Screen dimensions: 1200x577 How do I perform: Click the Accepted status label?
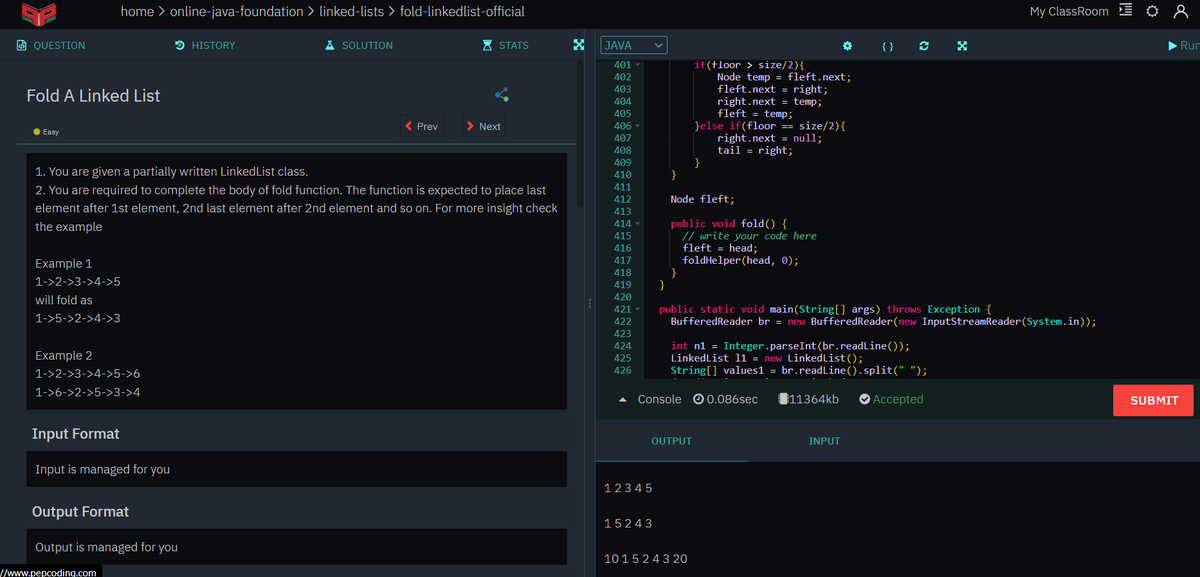point(891,399)
